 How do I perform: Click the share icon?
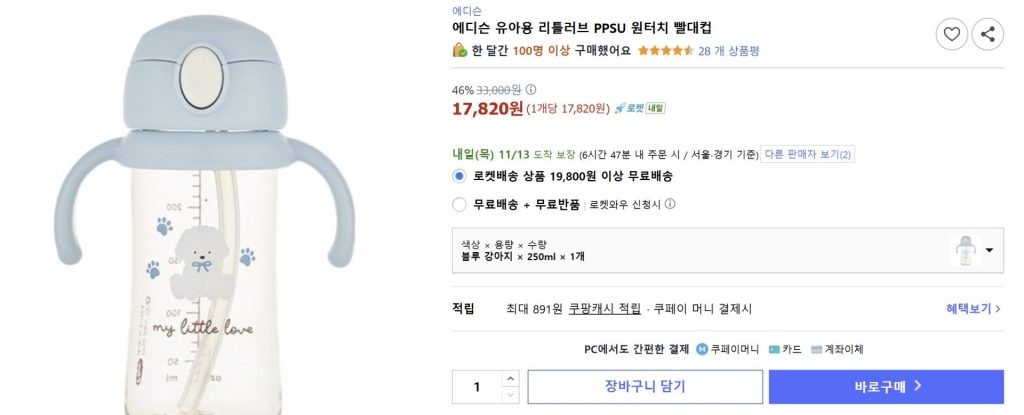987,35
